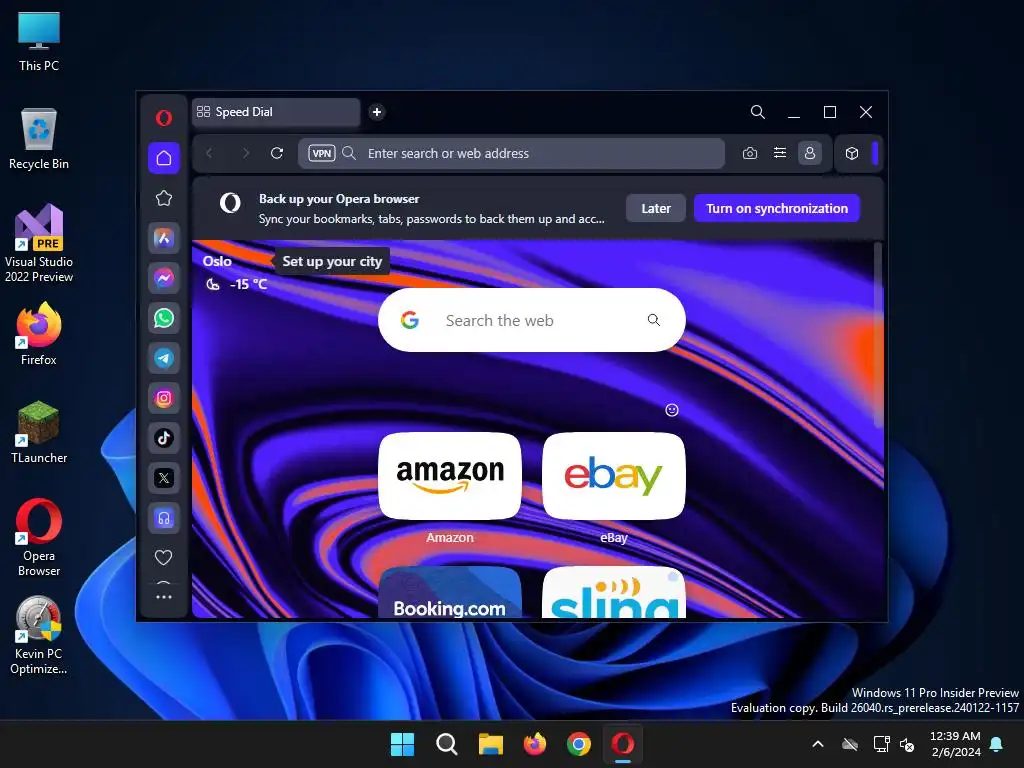The height and width of the screenshot is (768, 1024).
Task: Click search magnifier inside Google search box
Action: coord(654,320)
